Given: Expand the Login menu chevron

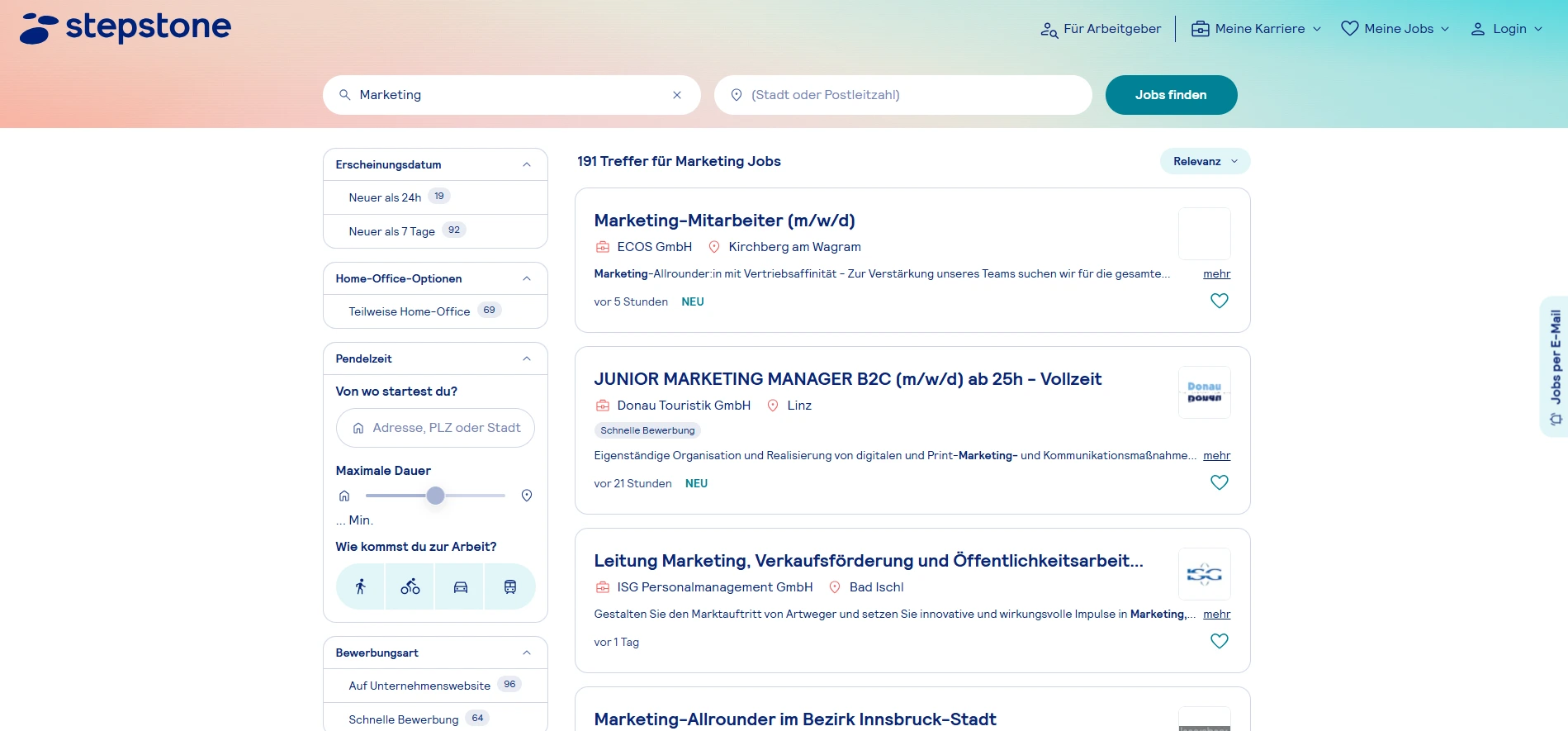Looking at the screenshot, I should (1538, 29).
